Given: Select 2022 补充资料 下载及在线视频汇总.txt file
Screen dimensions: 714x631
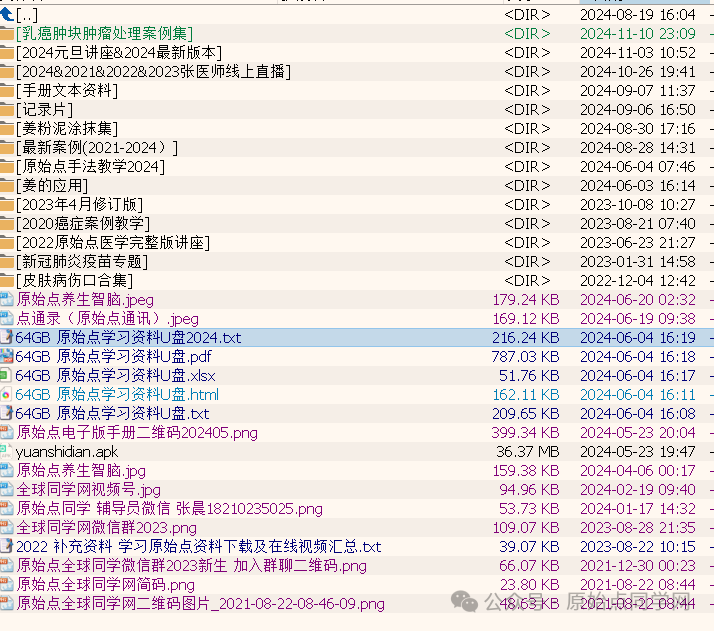Looking at the screenshot, I should click(x=198, y=547).
